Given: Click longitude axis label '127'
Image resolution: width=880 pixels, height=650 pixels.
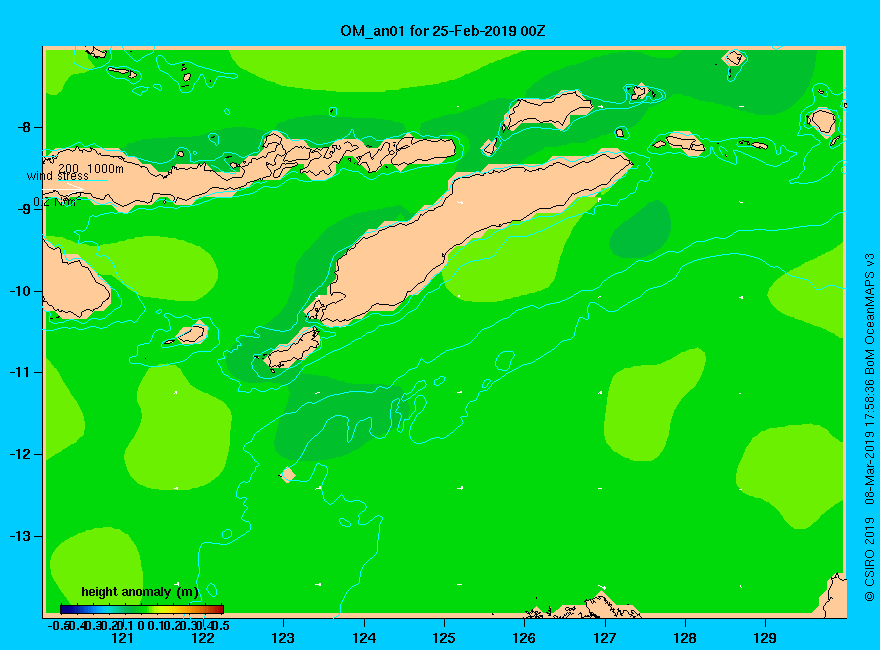Looking at the screenshot, I should [x=604, y=638].
